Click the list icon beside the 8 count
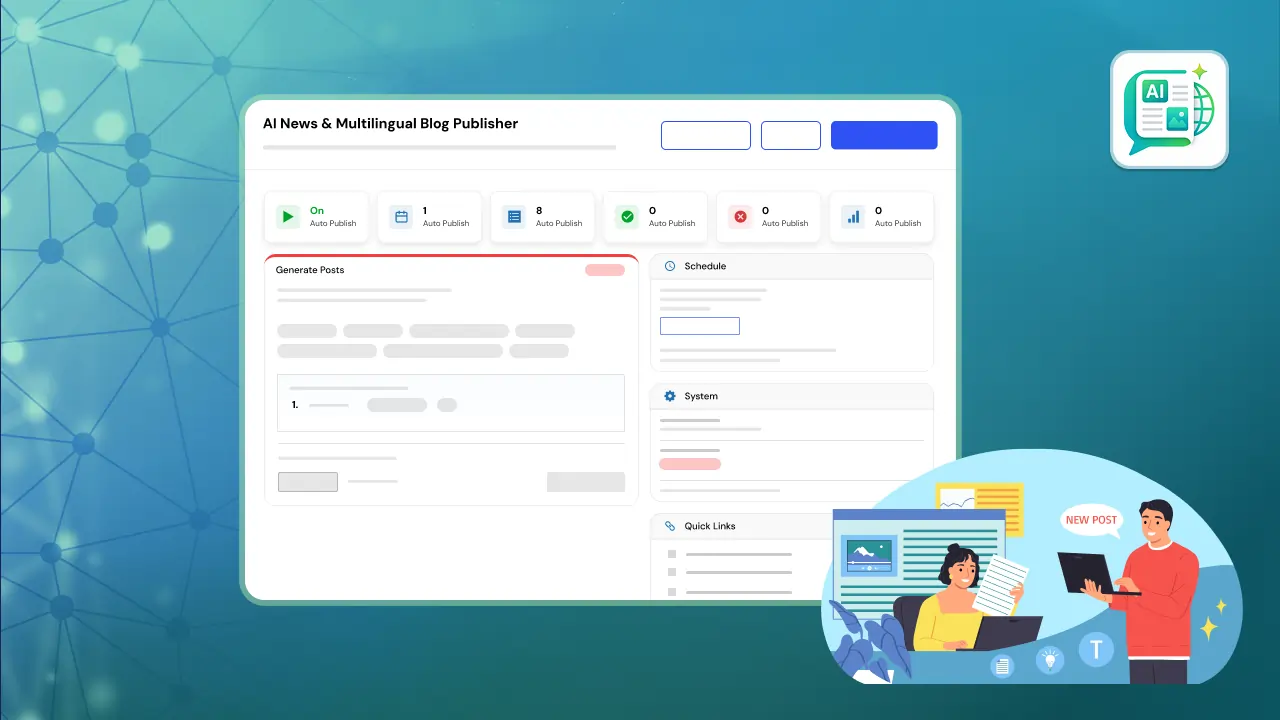This screenshot has width=1280, height=720. 514,216
